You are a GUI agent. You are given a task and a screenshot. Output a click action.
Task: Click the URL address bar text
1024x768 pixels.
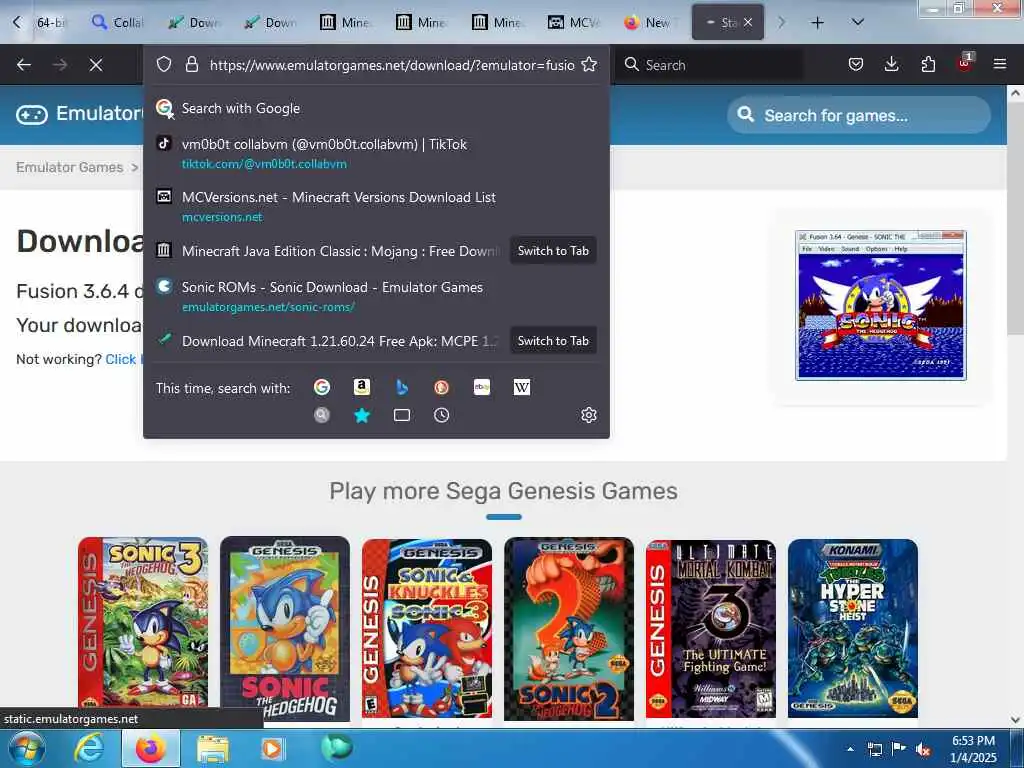coord(392,65)
